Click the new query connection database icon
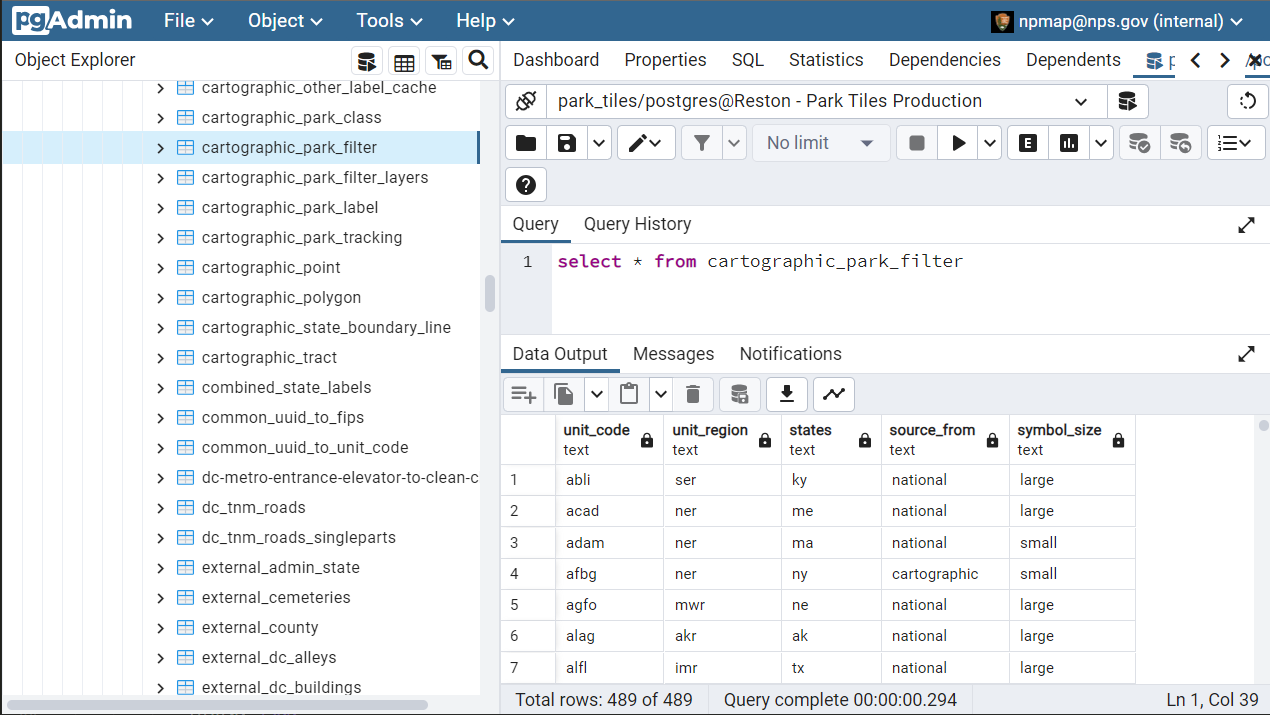Viewport: 1270px width, 715px height. pos(1127,101)
